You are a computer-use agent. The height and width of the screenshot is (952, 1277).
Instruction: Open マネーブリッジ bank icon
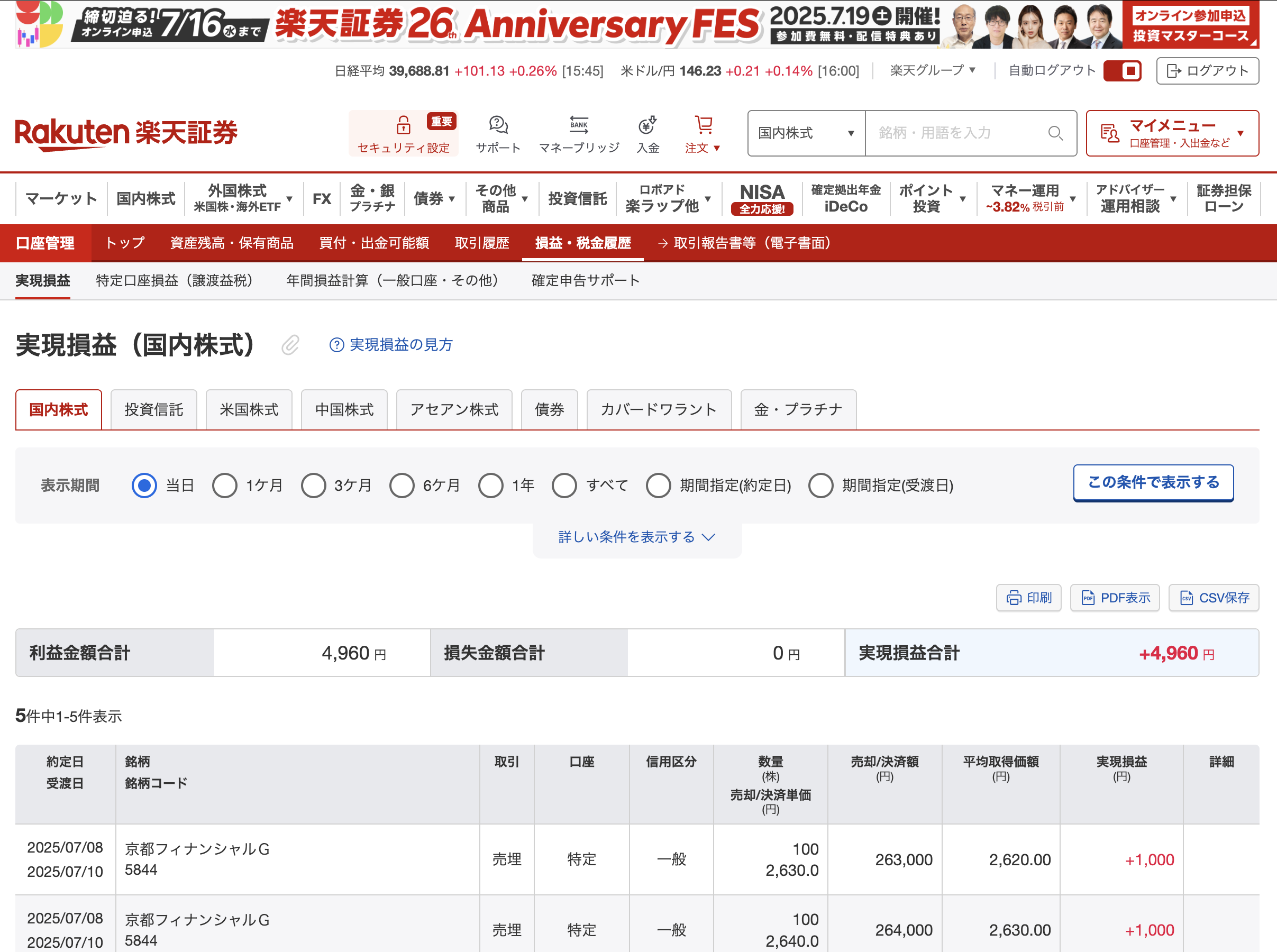[579, 124]
